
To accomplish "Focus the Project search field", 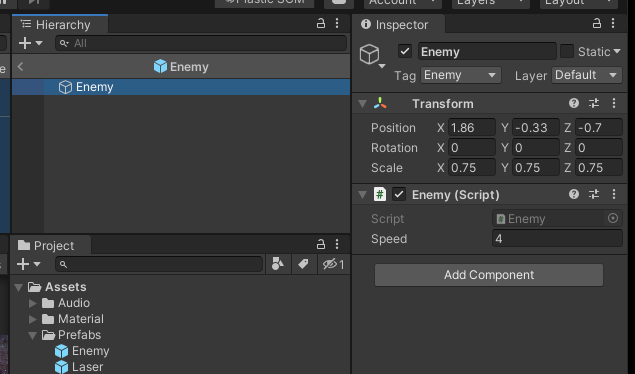I will 159,264.
